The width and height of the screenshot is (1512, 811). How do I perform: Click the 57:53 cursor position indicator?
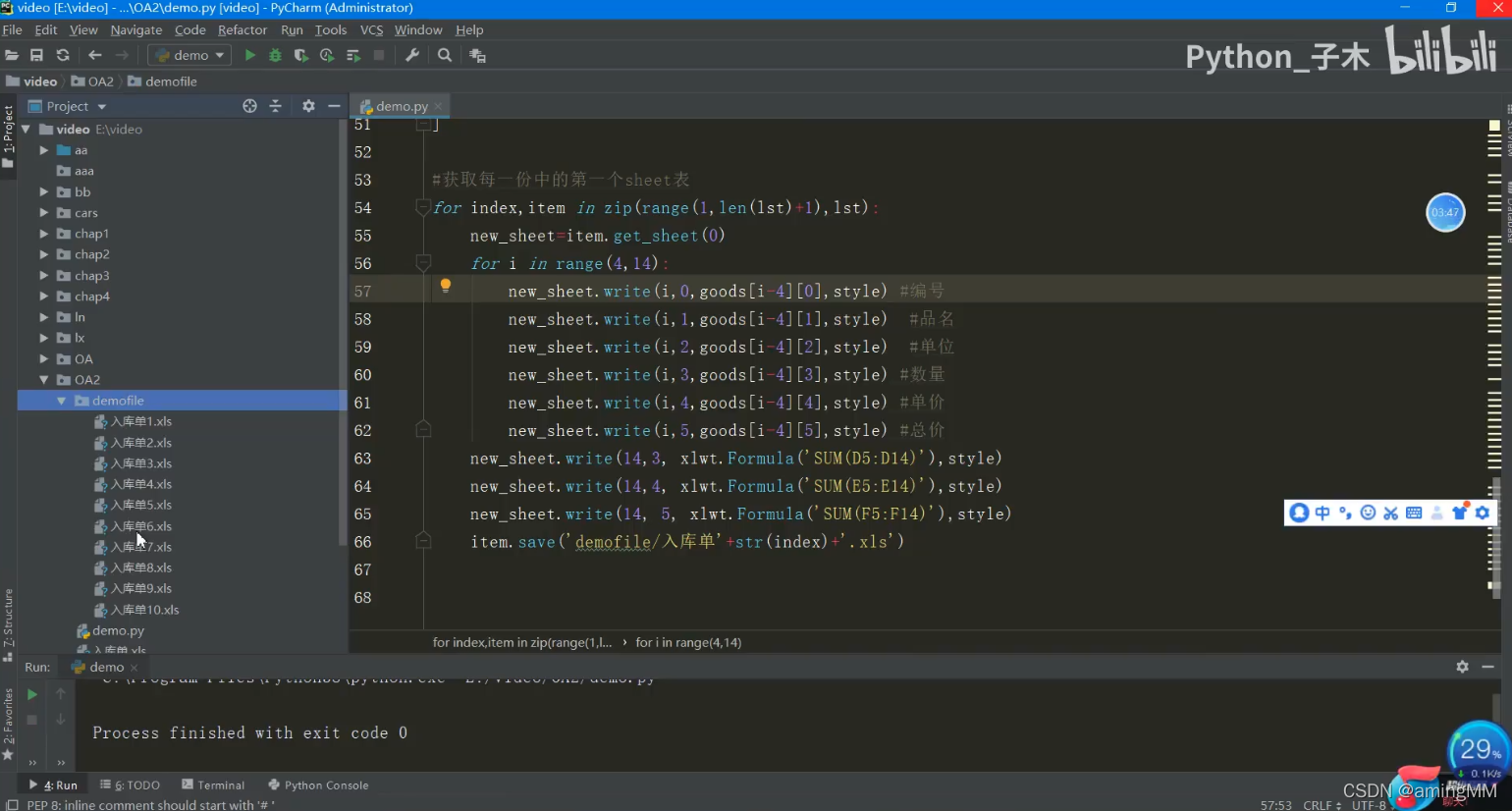point(1276,805)
